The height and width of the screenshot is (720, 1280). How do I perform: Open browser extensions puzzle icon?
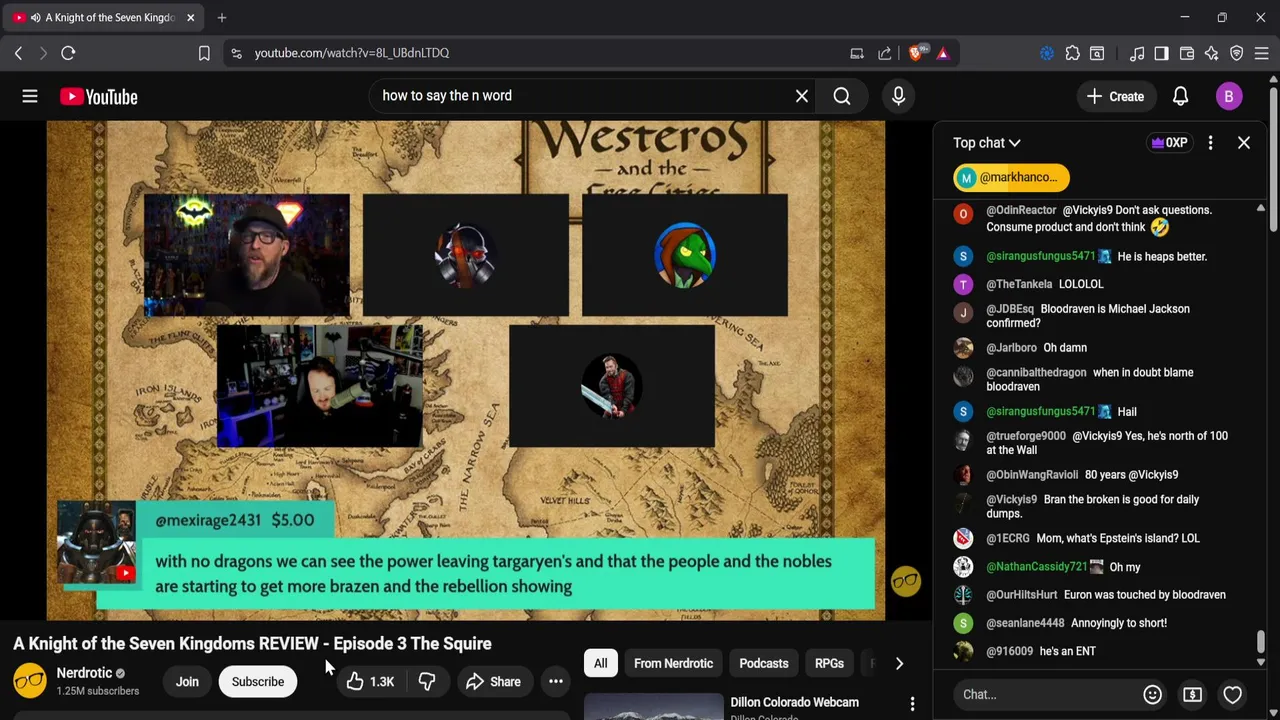pos(1072,53)
